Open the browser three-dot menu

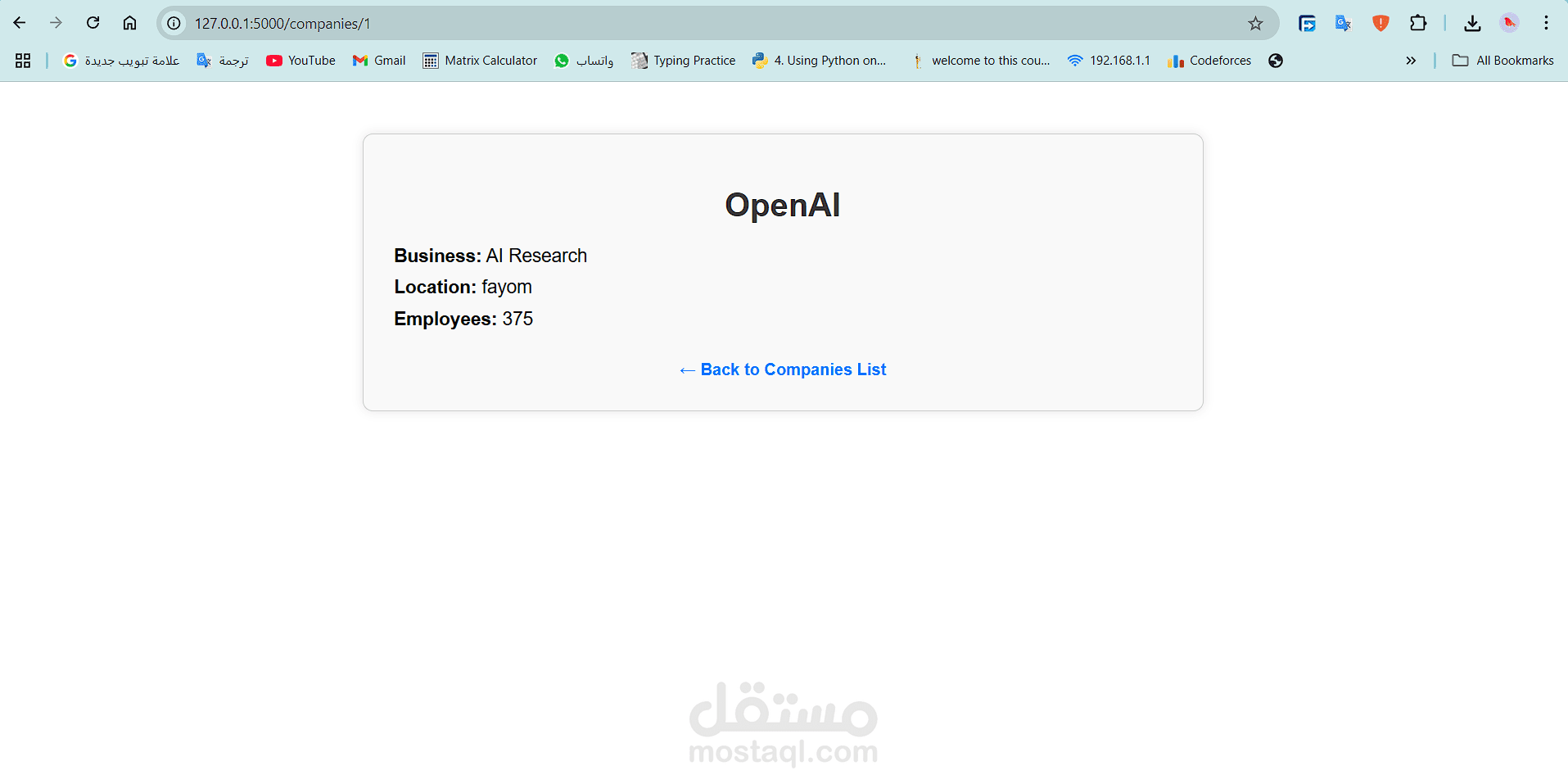(1546, 24)
